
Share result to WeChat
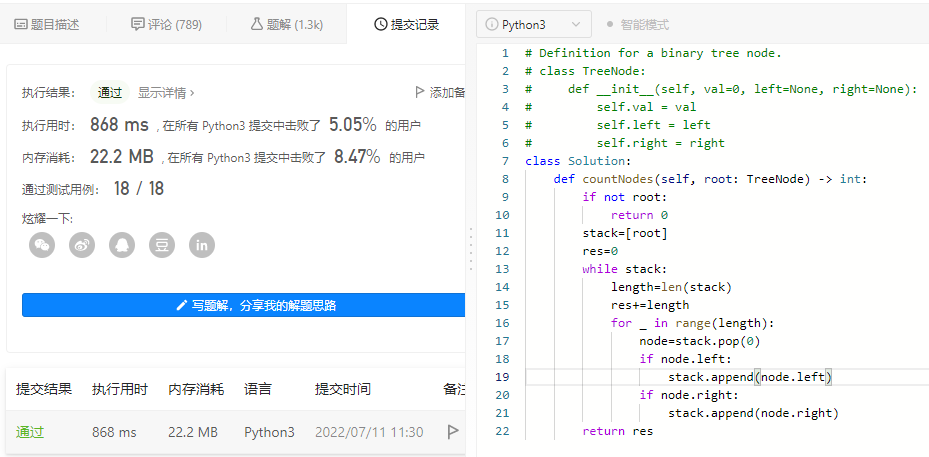click(x=42, y=245)
